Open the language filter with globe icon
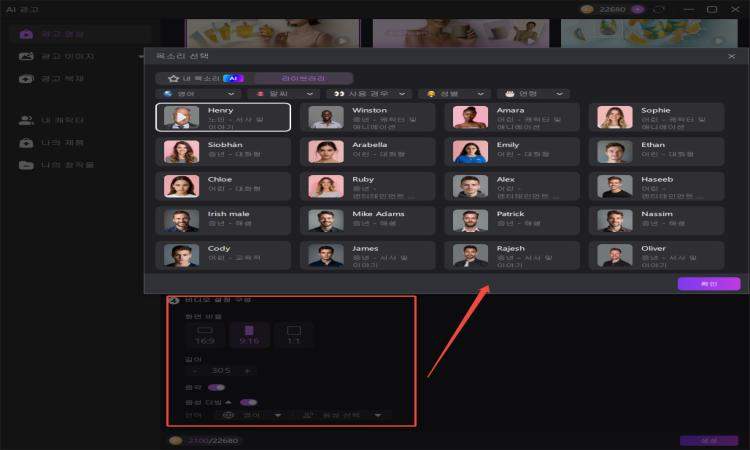The width and height of the screenshot is (750, 450). tap(198, 94)
